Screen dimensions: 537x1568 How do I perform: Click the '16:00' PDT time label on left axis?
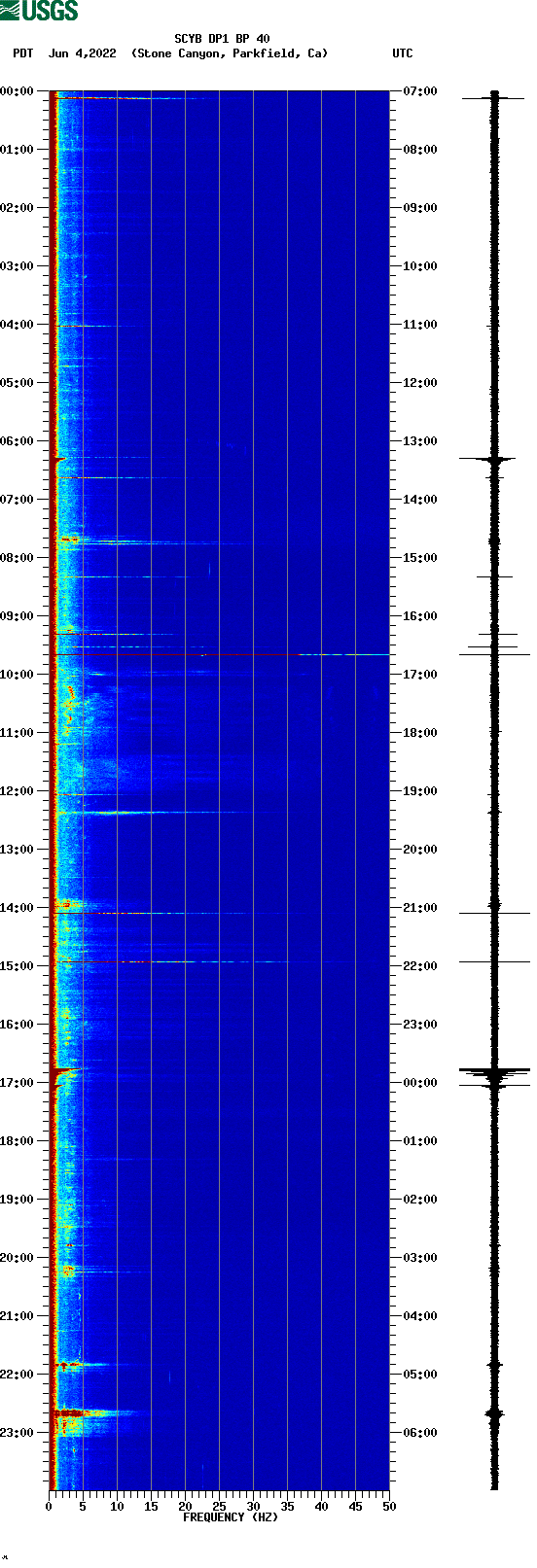click(x=18, y=1025)
